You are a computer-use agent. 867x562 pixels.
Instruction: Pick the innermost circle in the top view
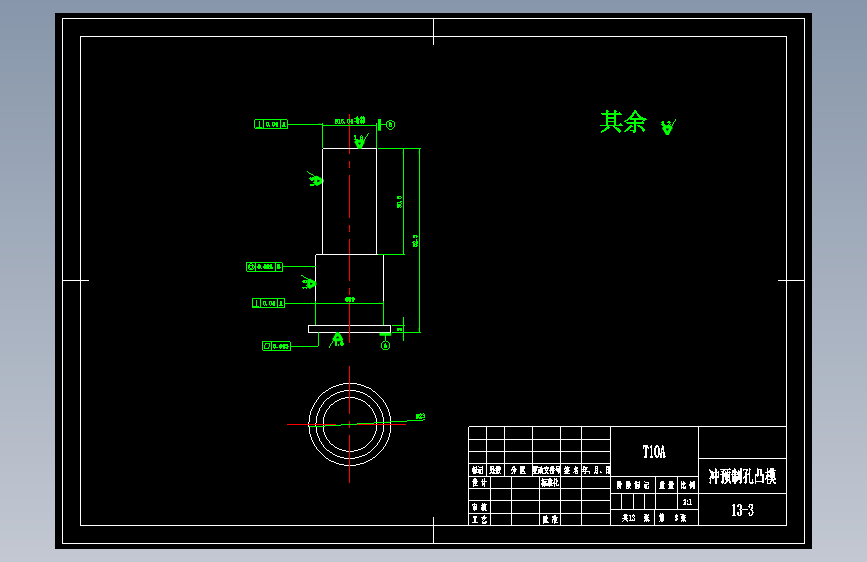pyautogui.click(x=349, y=398)
